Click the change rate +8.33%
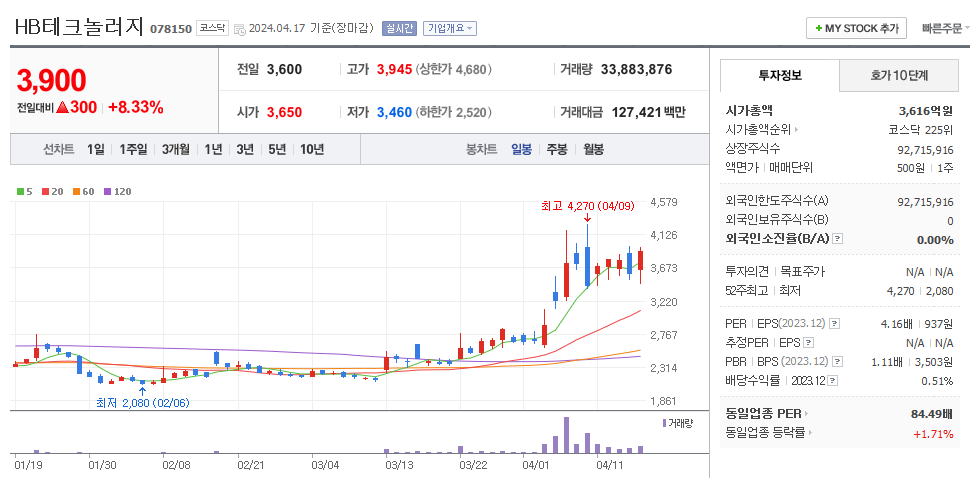Viewport: 976px width, 478px height. click(x=136, y=108)
